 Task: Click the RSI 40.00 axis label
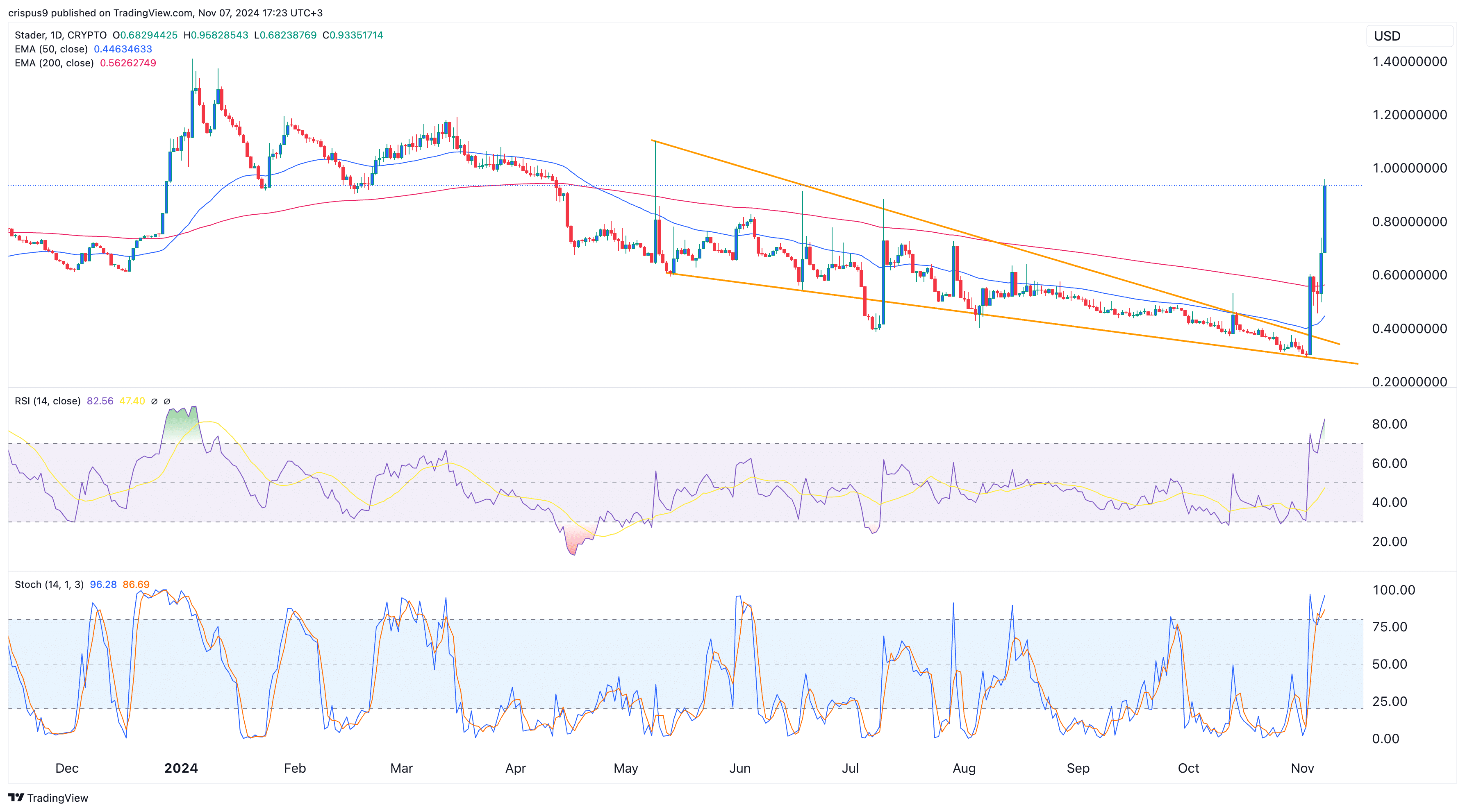tap(1389, 502)
